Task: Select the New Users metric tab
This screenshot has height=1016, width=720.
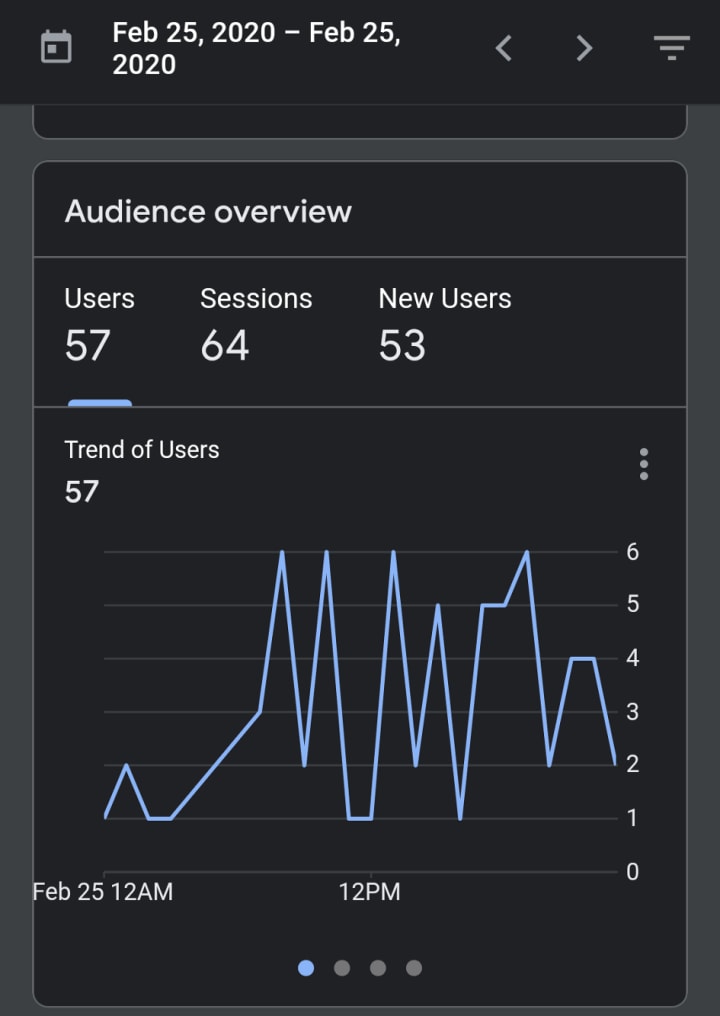Action: [445, 327]
